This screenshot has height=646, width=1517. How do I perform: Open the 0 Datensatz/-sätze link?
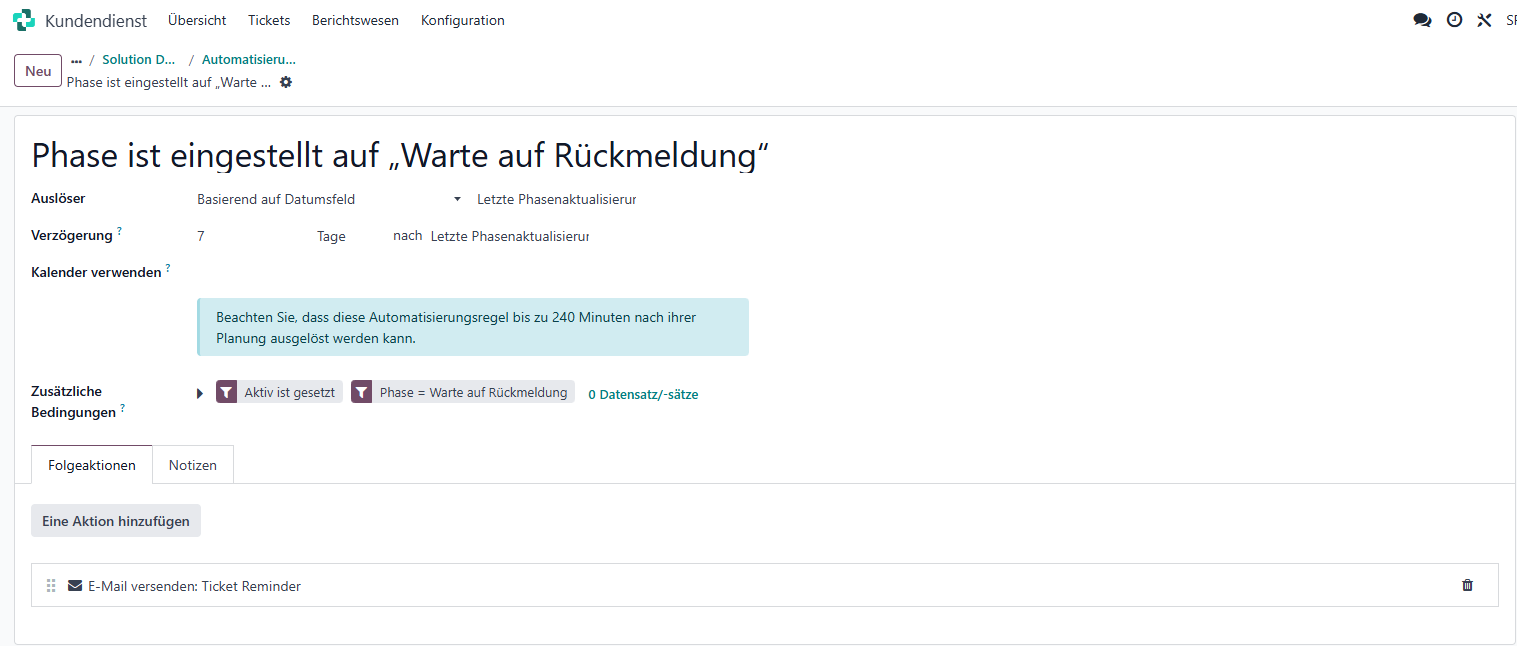(643, 394)
